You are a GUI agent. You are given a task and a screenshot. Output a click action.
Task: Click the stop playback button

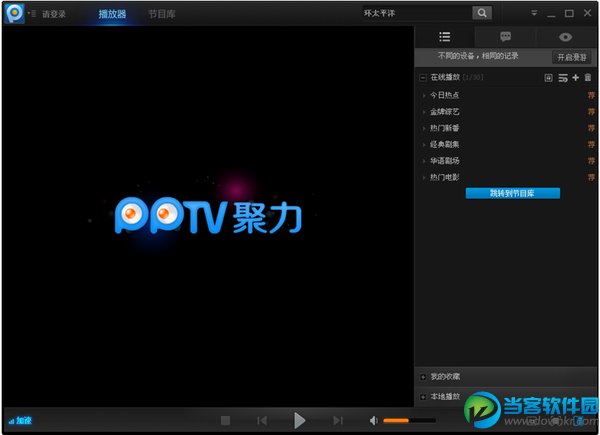225,421
